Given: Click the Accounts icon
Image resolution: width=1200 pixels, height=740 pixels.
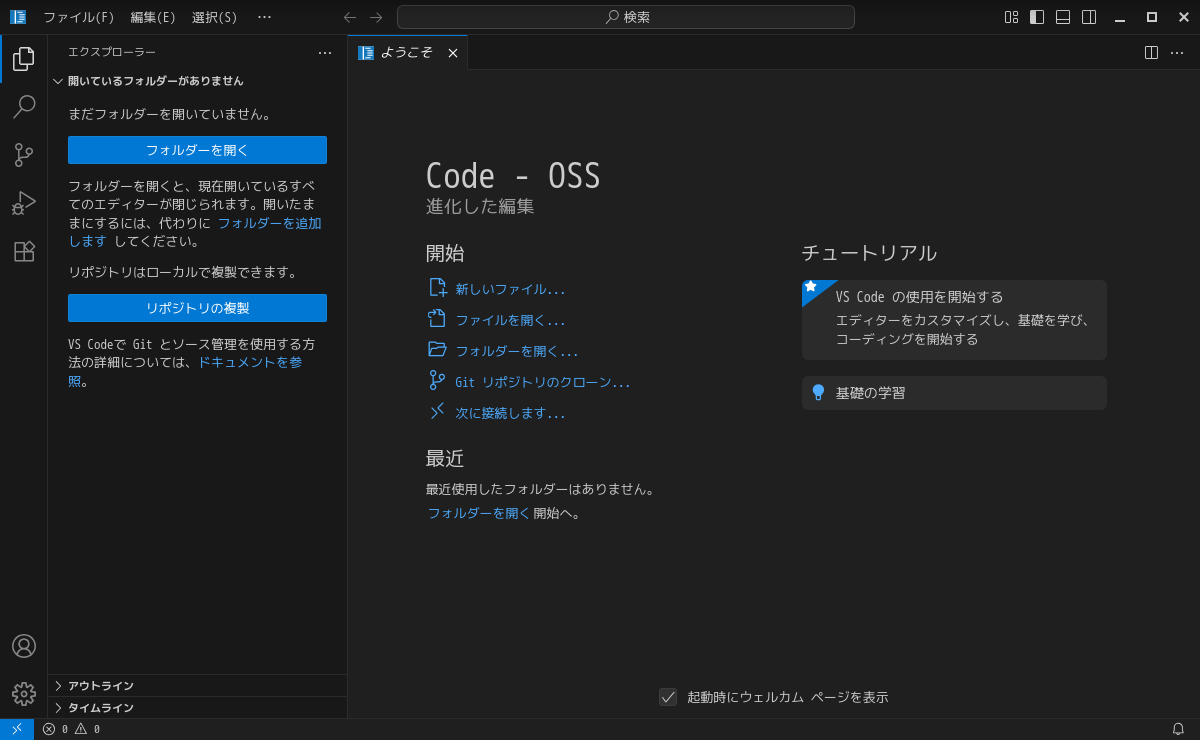Looking at the screenshot, I should [x=24, y=646].
